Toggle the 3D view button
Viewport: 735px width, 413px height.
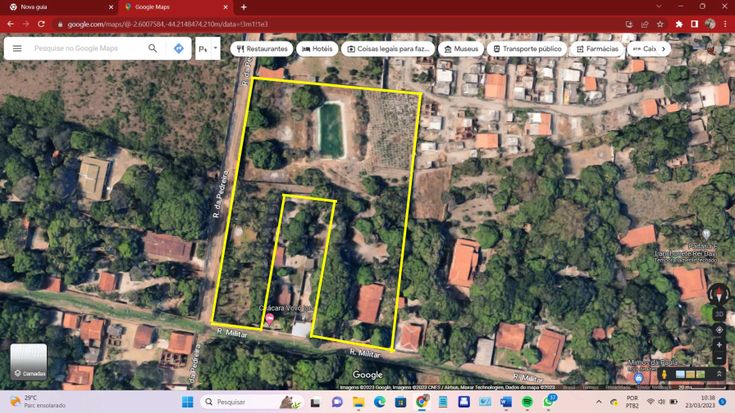(x=719, y=314)
